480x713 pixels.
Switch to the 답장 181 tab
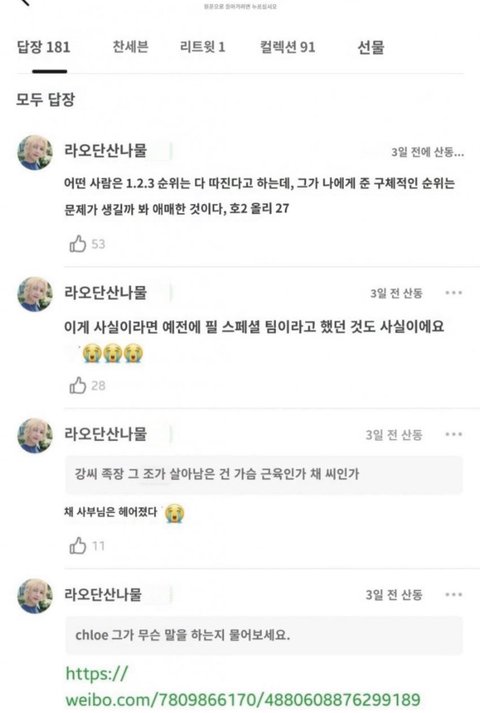[x=44, y=47]
